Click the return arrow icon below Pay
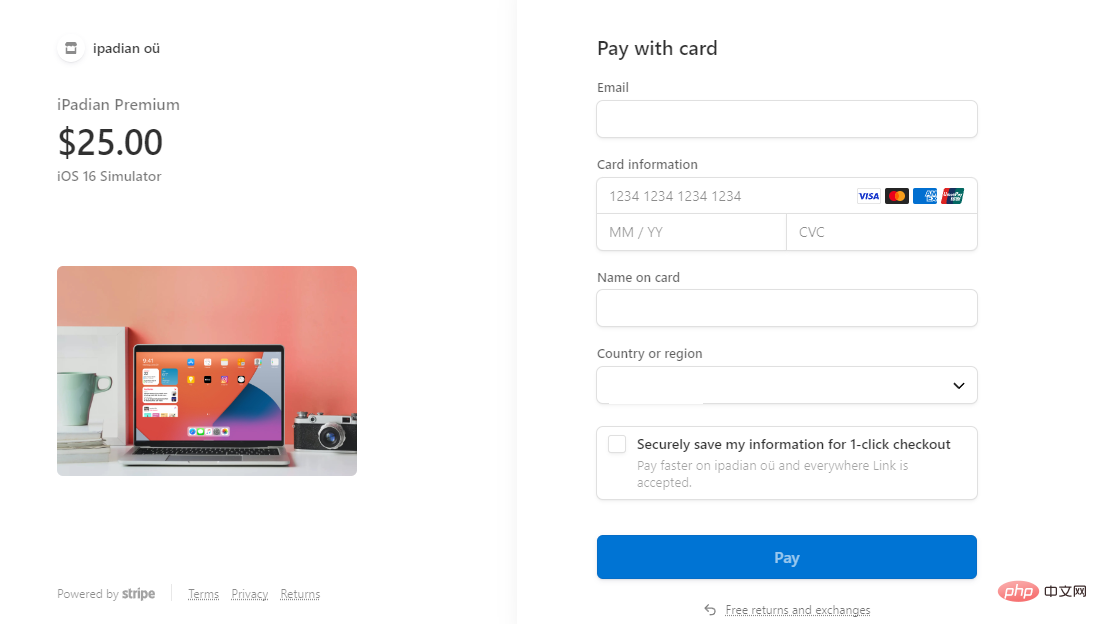 click(710, 610)
